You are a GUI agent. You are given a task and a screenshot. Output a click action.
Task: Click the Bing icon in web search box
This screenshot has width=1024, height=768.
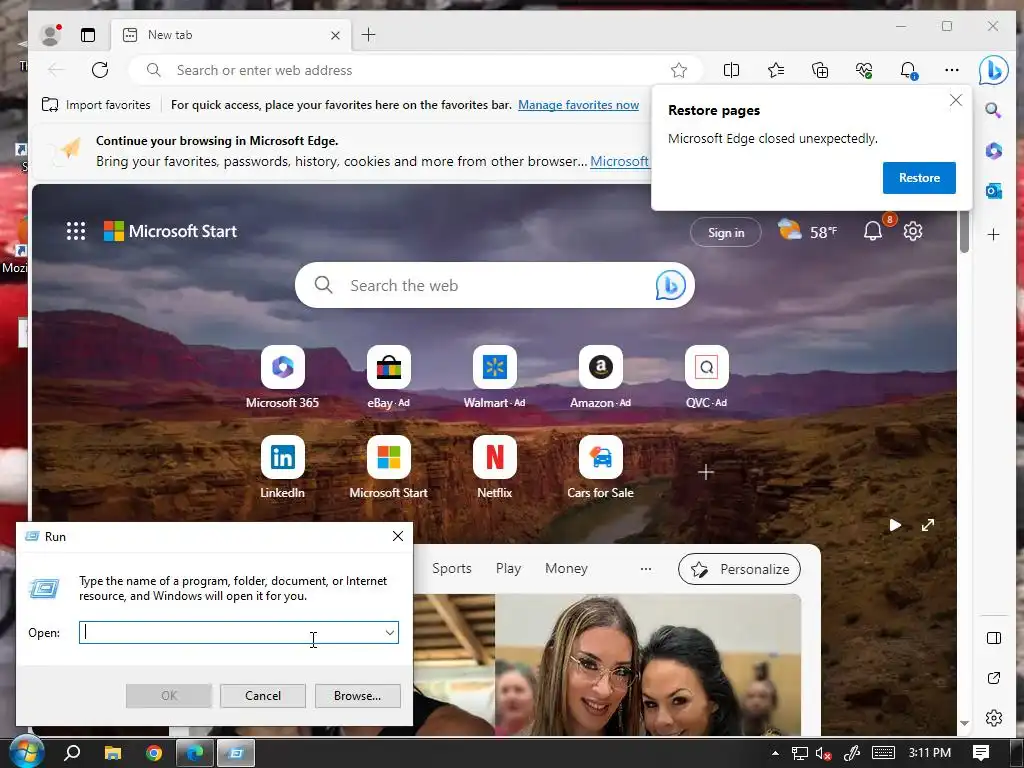(671, 285)
